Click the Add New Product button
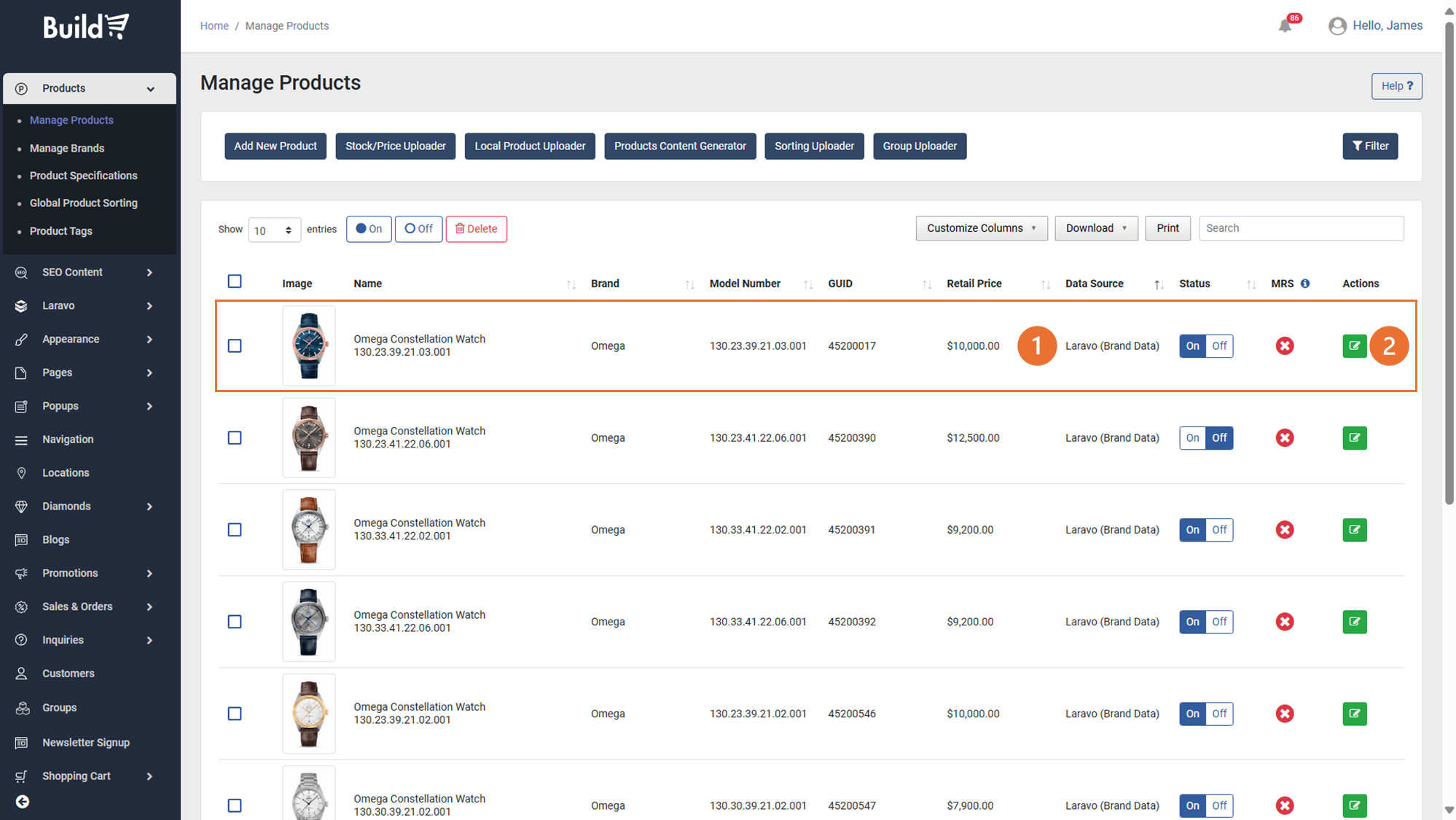The image size is (1456, 820). point(275,146)
